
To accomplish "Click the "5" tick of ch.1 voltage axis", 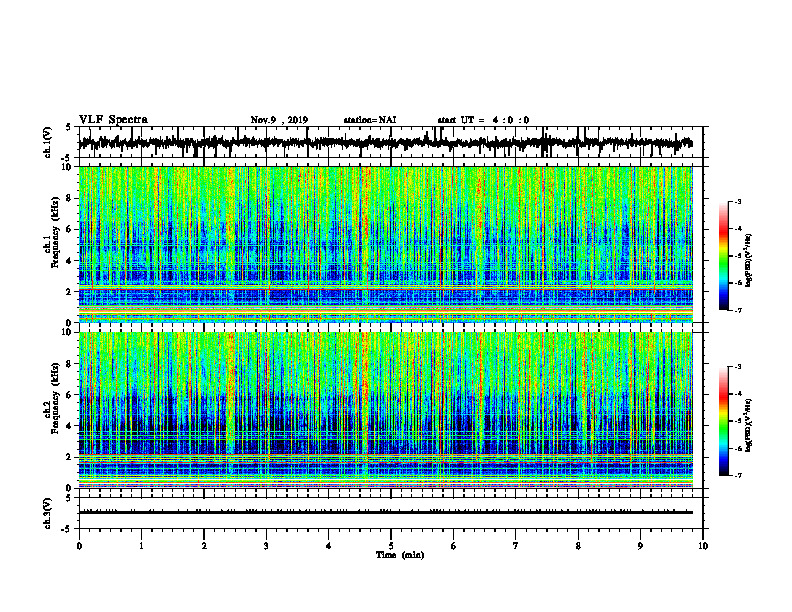I will coord(70,127).
